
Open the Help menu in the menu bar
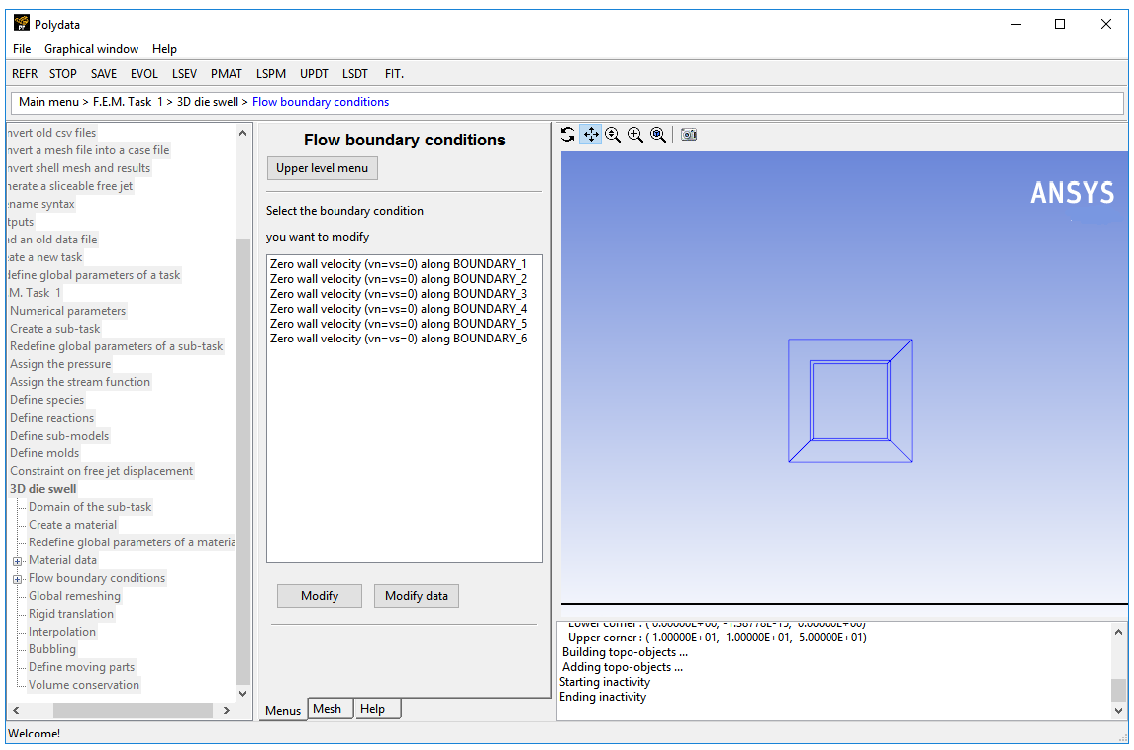pos(164,48)
